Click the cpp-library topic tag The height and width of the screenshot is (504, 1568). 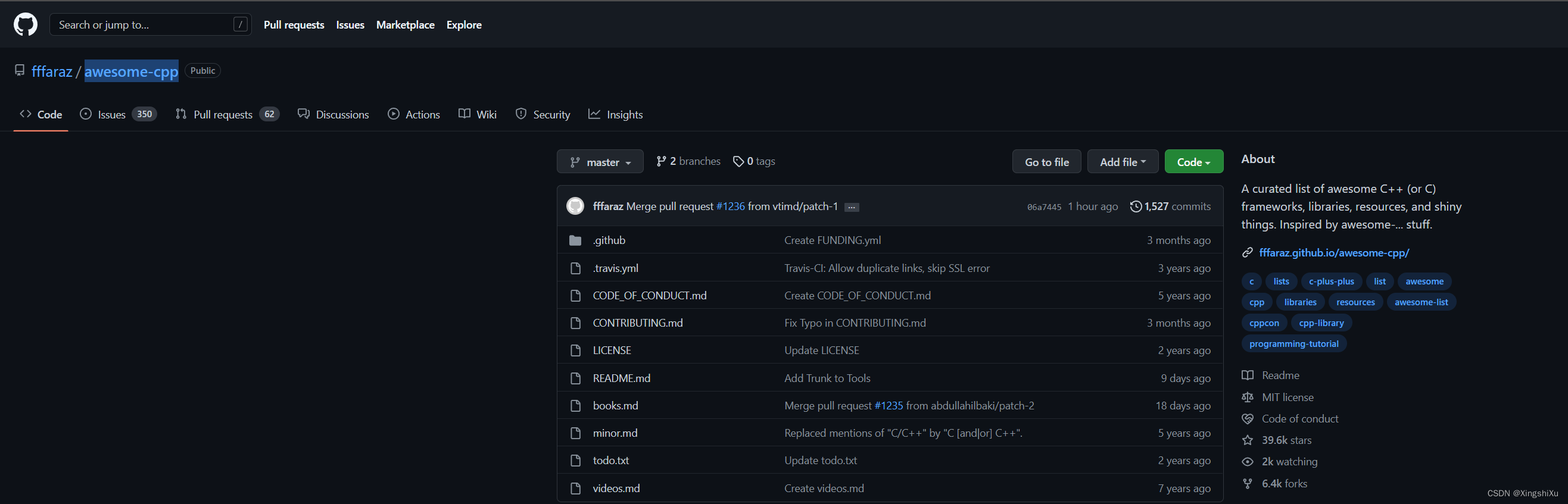[x=1321, y=323]
